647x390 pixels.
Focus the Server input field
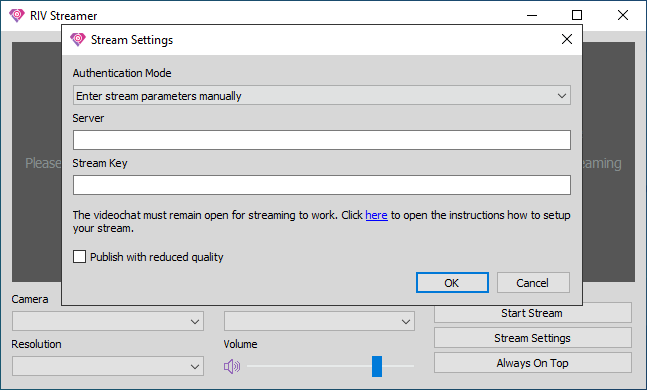coord(322,140)
